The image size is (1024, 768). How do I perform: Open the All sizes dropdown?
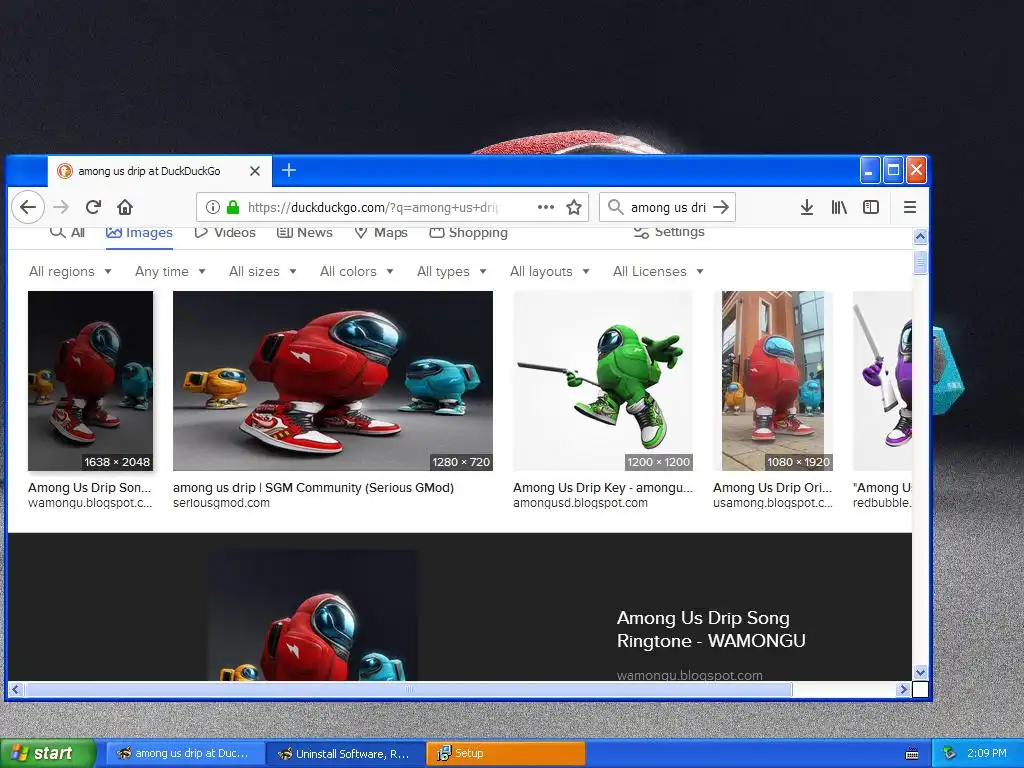tap(263, 271)
